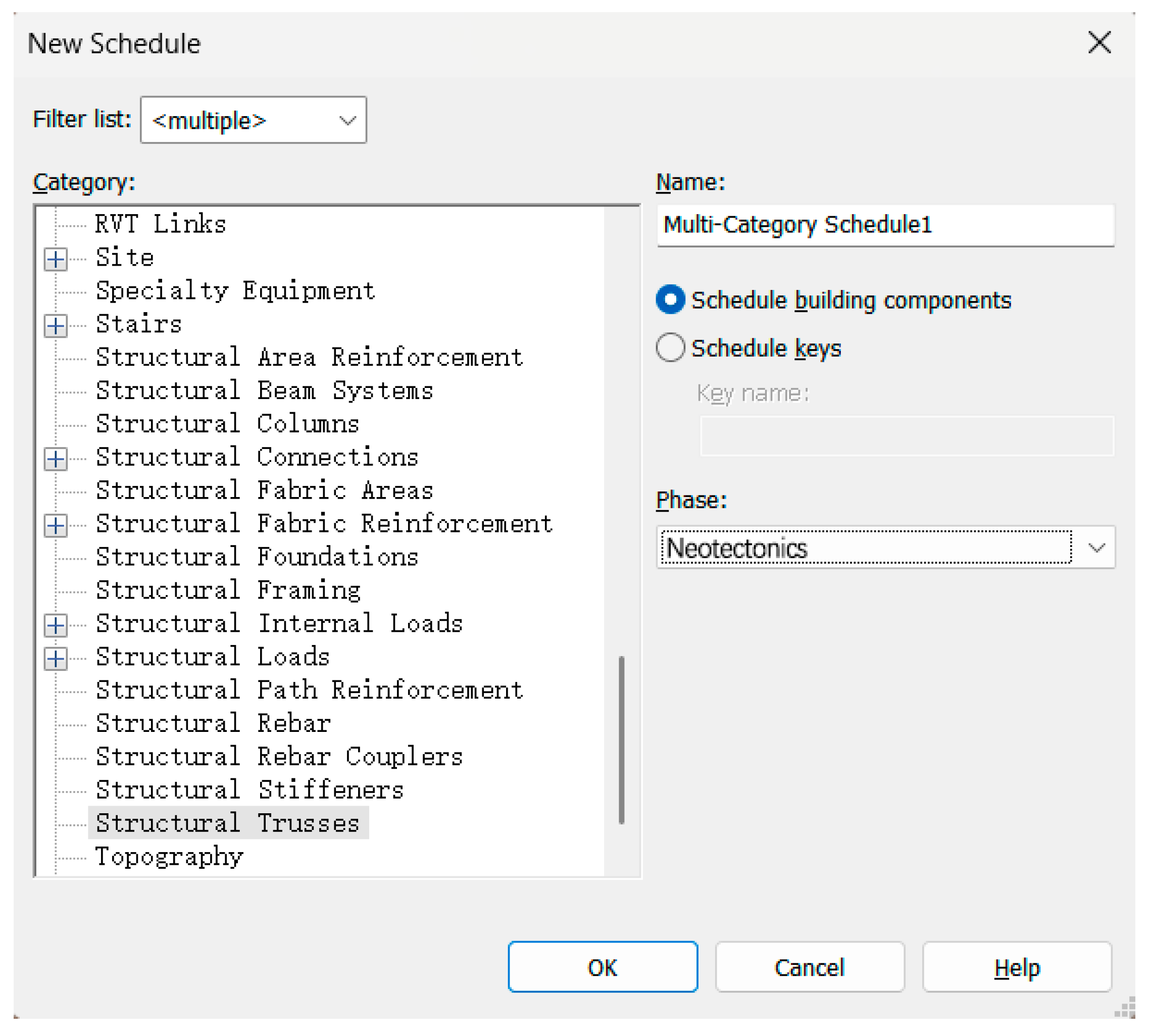
Task: Expand Structural Internal Loads node
Action: click(x=55, y=625)
